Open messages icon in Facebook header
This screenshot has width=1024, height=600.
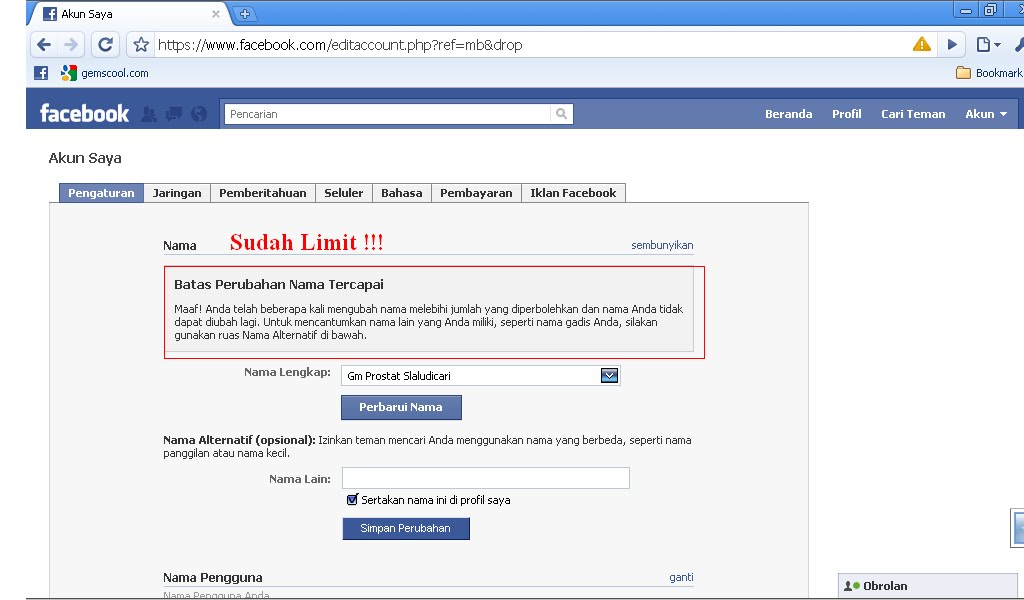click(x=174, y=114)
